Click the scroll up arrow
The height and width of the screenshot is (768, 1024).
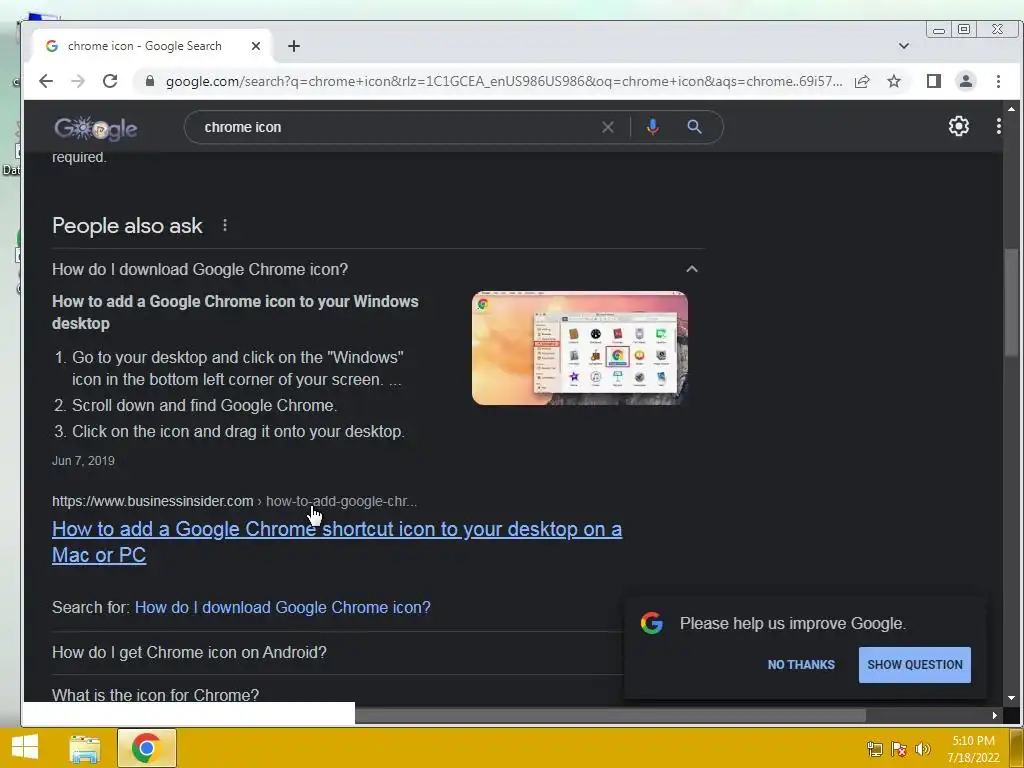[x=1011, y=108]
